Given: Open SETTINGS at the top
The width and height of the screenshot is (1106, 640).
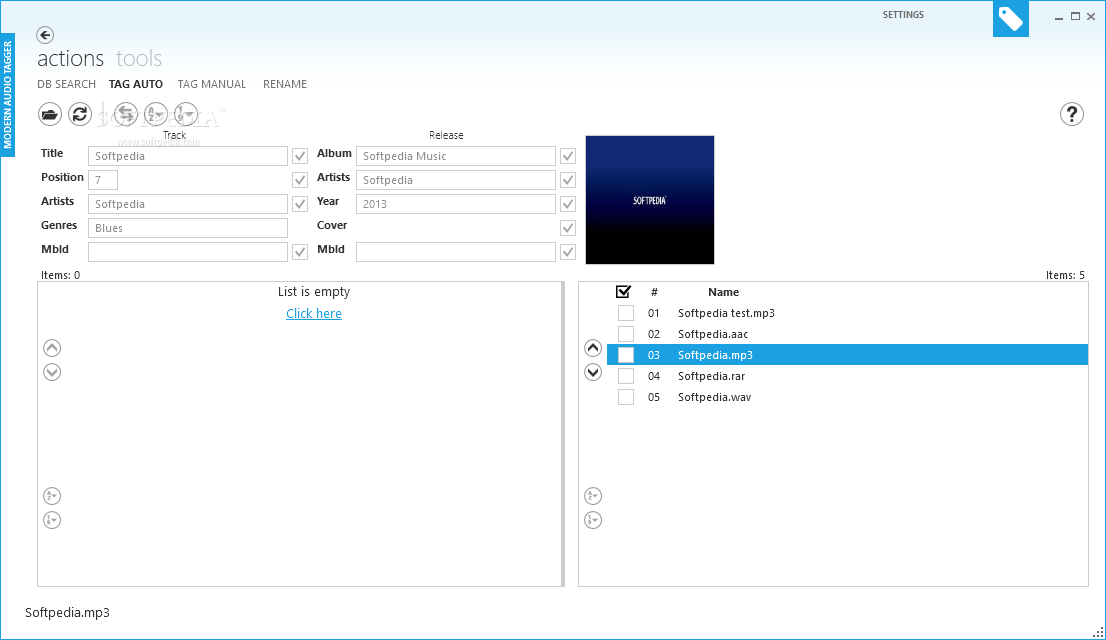Looking at the screenshot, I should (903, 14).
